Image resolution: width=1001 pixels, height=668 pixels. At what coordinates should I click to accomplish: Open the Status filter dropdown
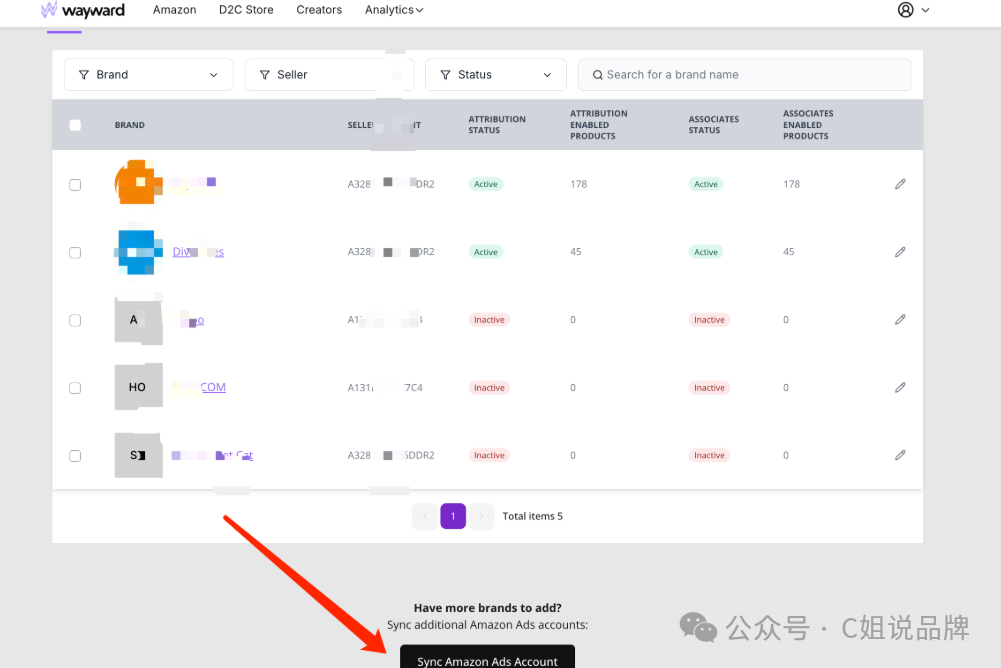pos(495,75)
